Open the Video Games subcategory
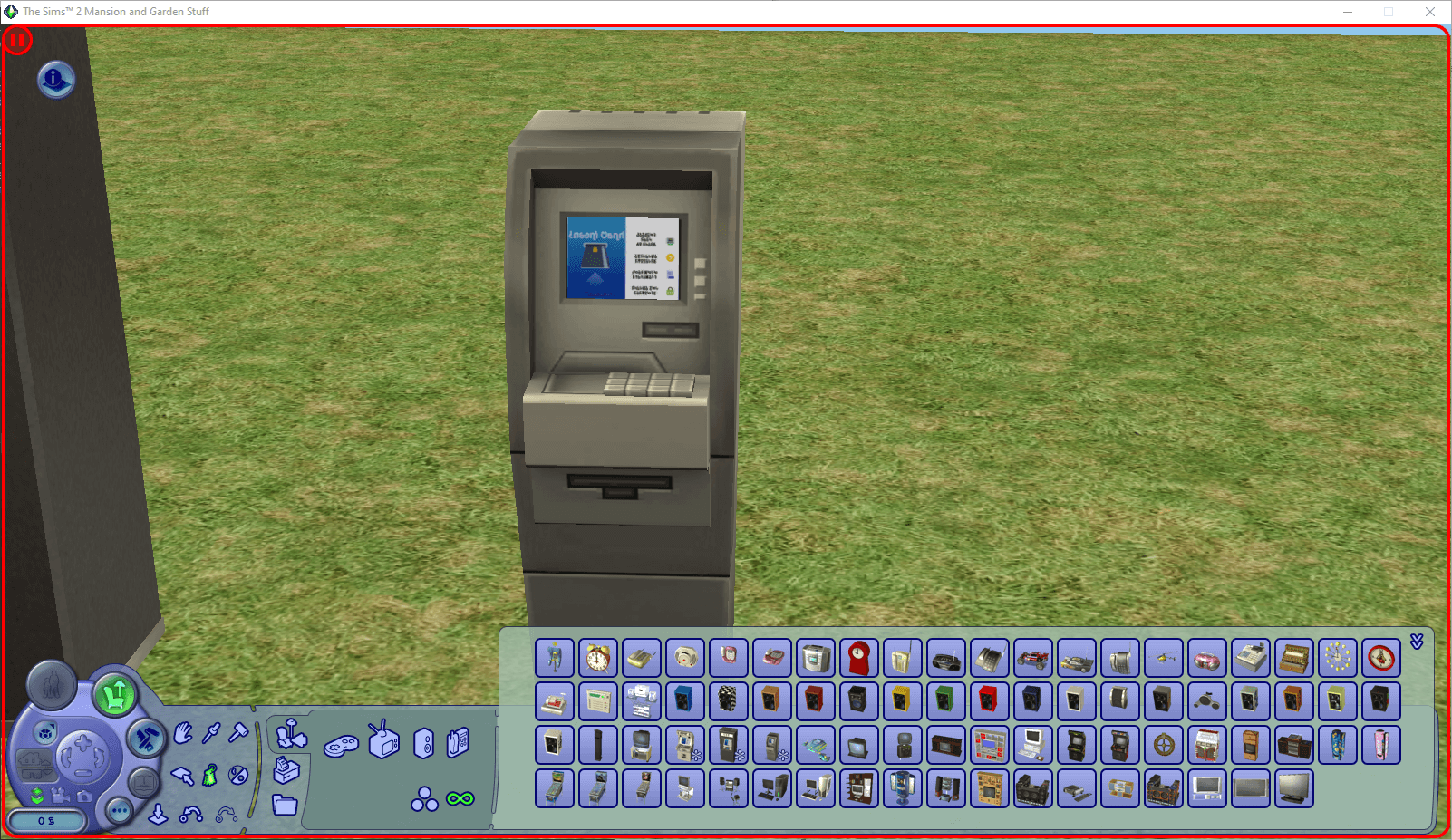Image resolution: width=1452 pixels, height=840 pixels. coord(341,746)
